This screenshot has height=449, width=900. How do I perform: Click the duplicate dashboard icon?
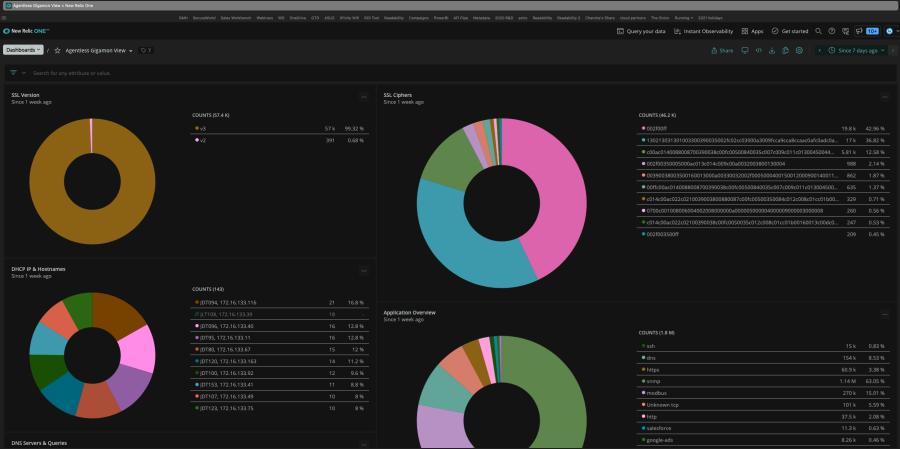click(785, 51)
